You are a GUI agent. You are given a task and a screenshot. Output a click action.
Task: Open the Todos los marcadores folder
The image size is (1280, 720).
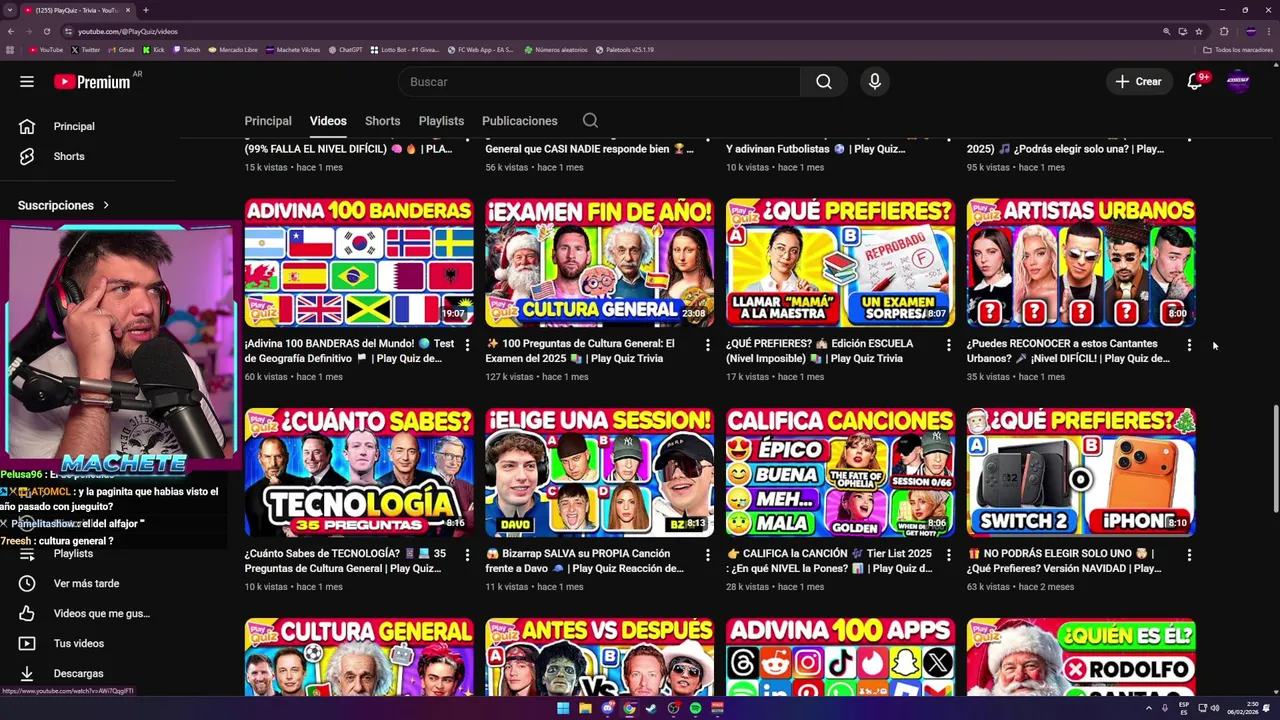point(1236,49)
